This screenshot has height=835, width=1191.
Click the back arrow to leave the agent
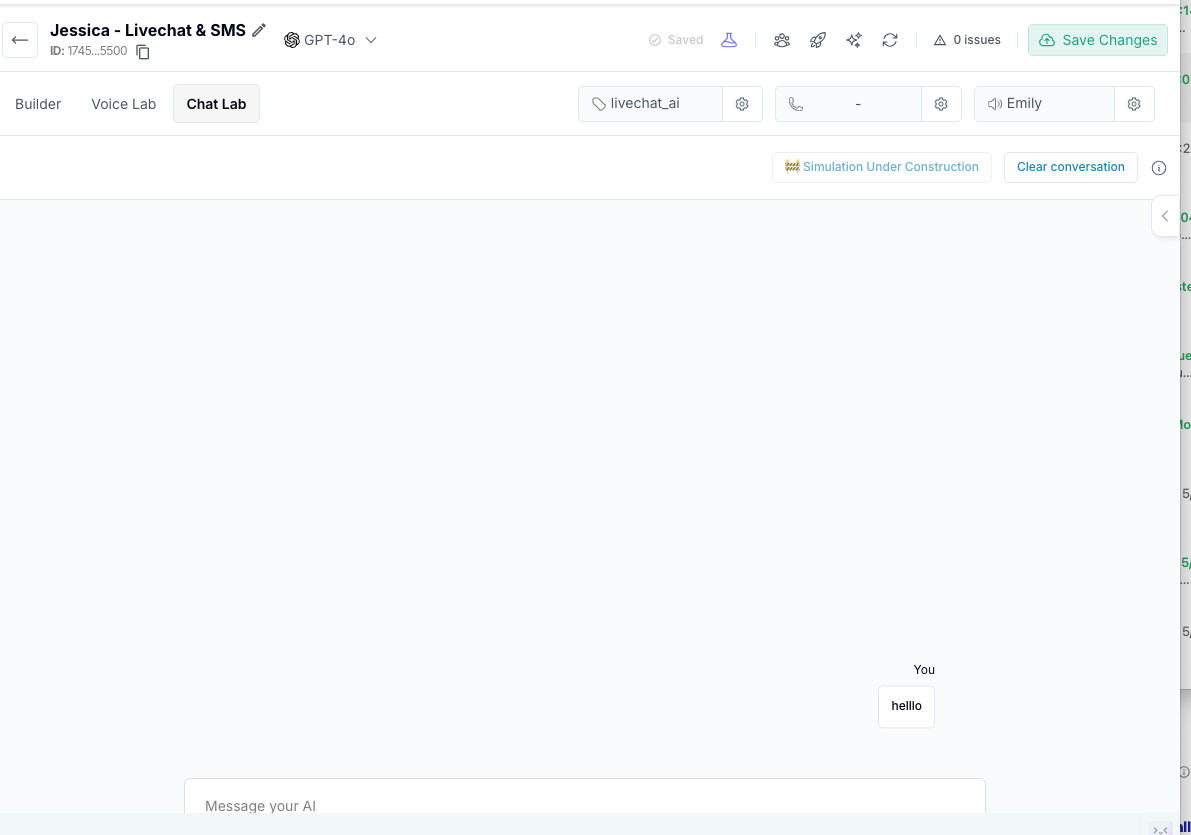(20, 39)
